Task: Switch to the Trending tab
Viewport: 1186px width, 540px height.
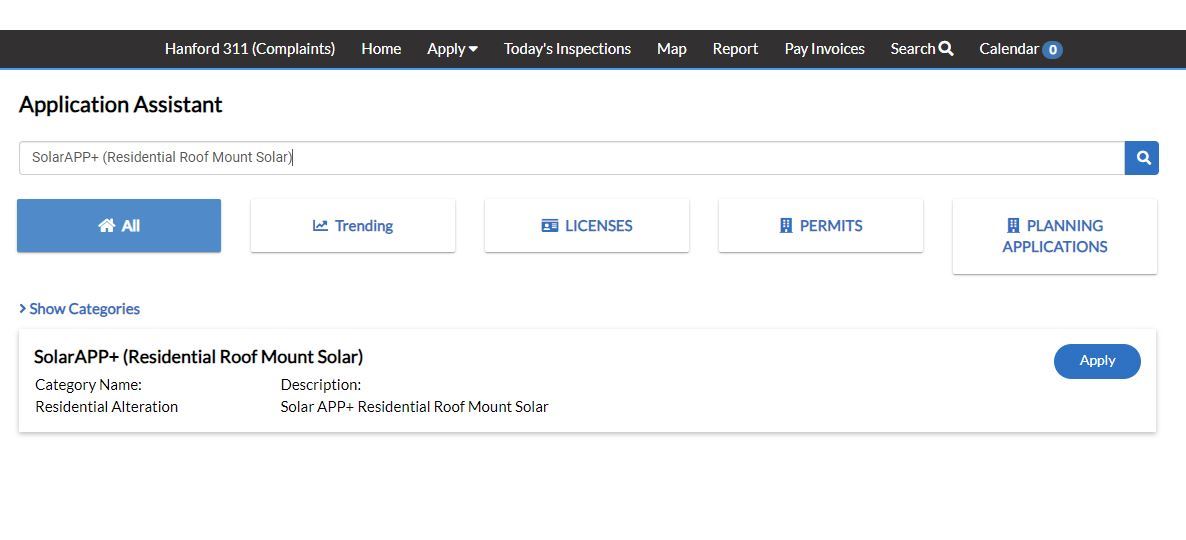Action: point(353,225)
